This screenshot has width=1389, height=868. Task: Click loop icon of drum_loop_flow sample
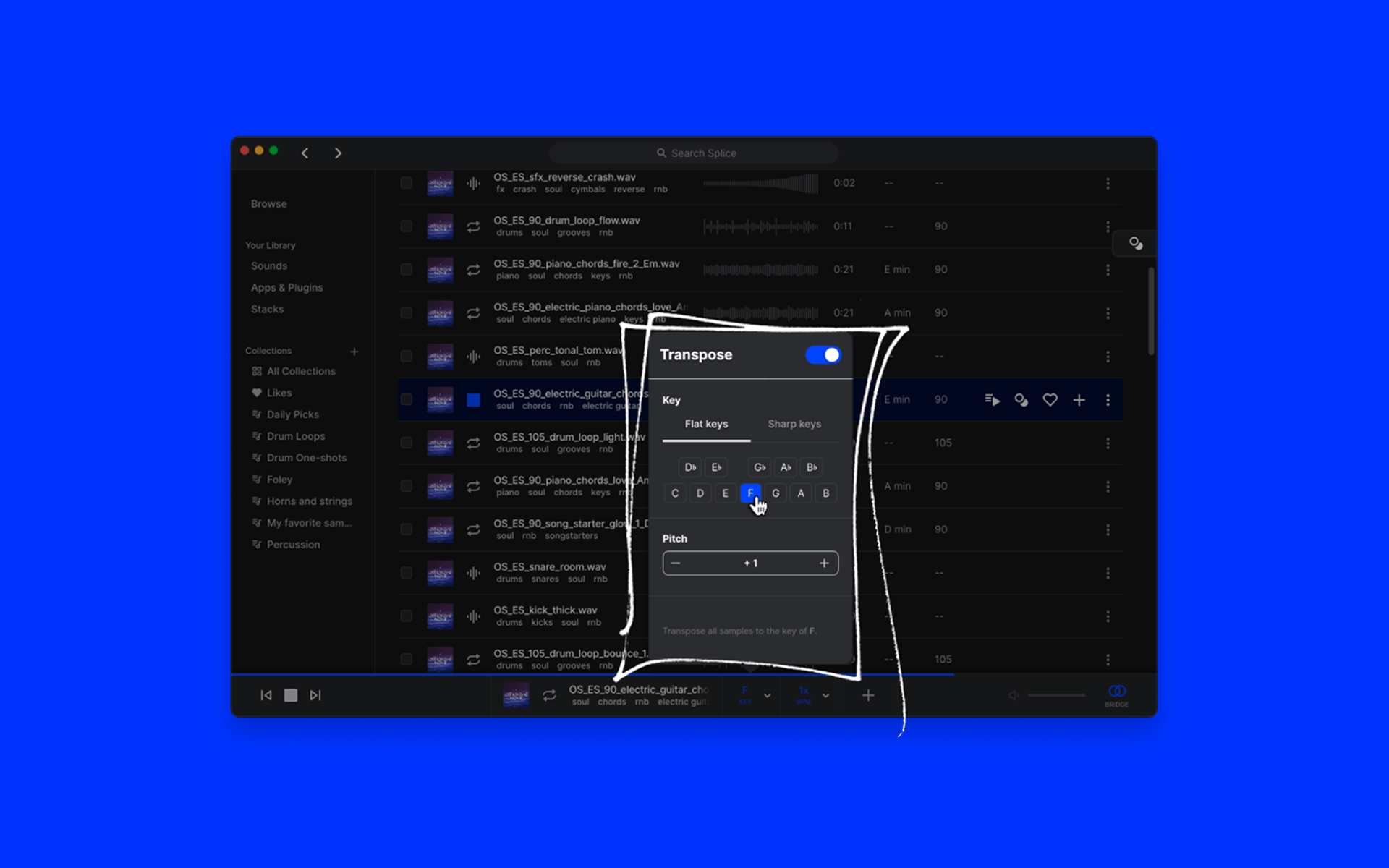[x=473, y=226]
